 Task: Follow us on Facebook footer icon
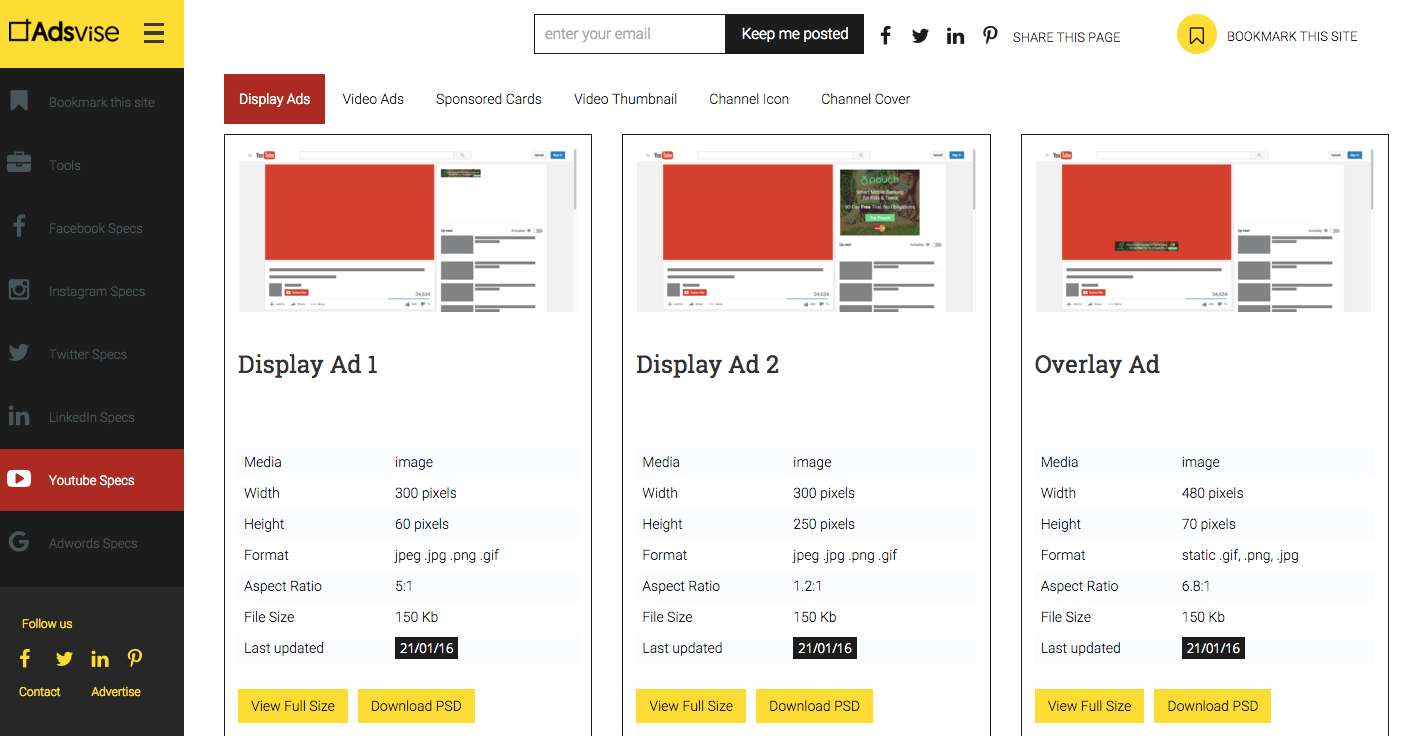[25, 658]
